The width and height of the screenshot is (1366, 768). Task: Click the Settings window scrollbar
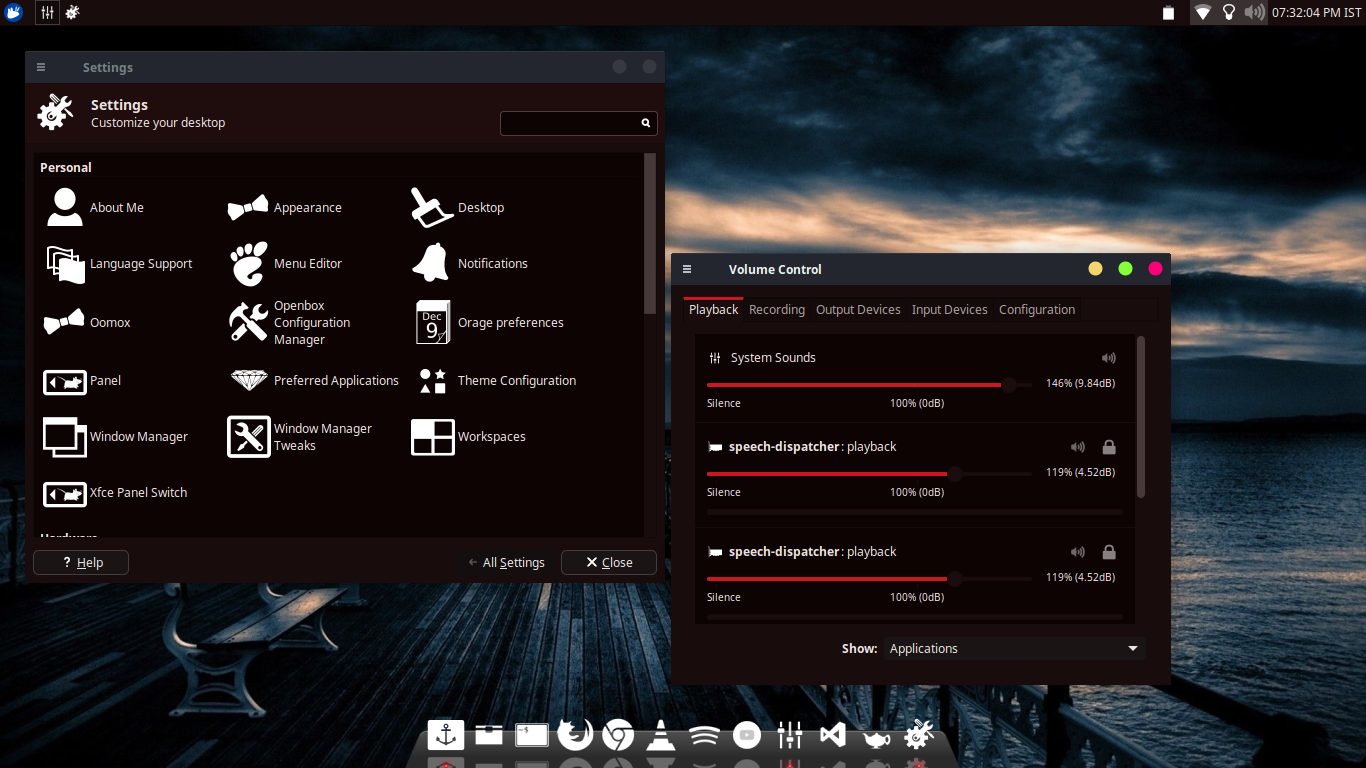[x=650, y=234]
